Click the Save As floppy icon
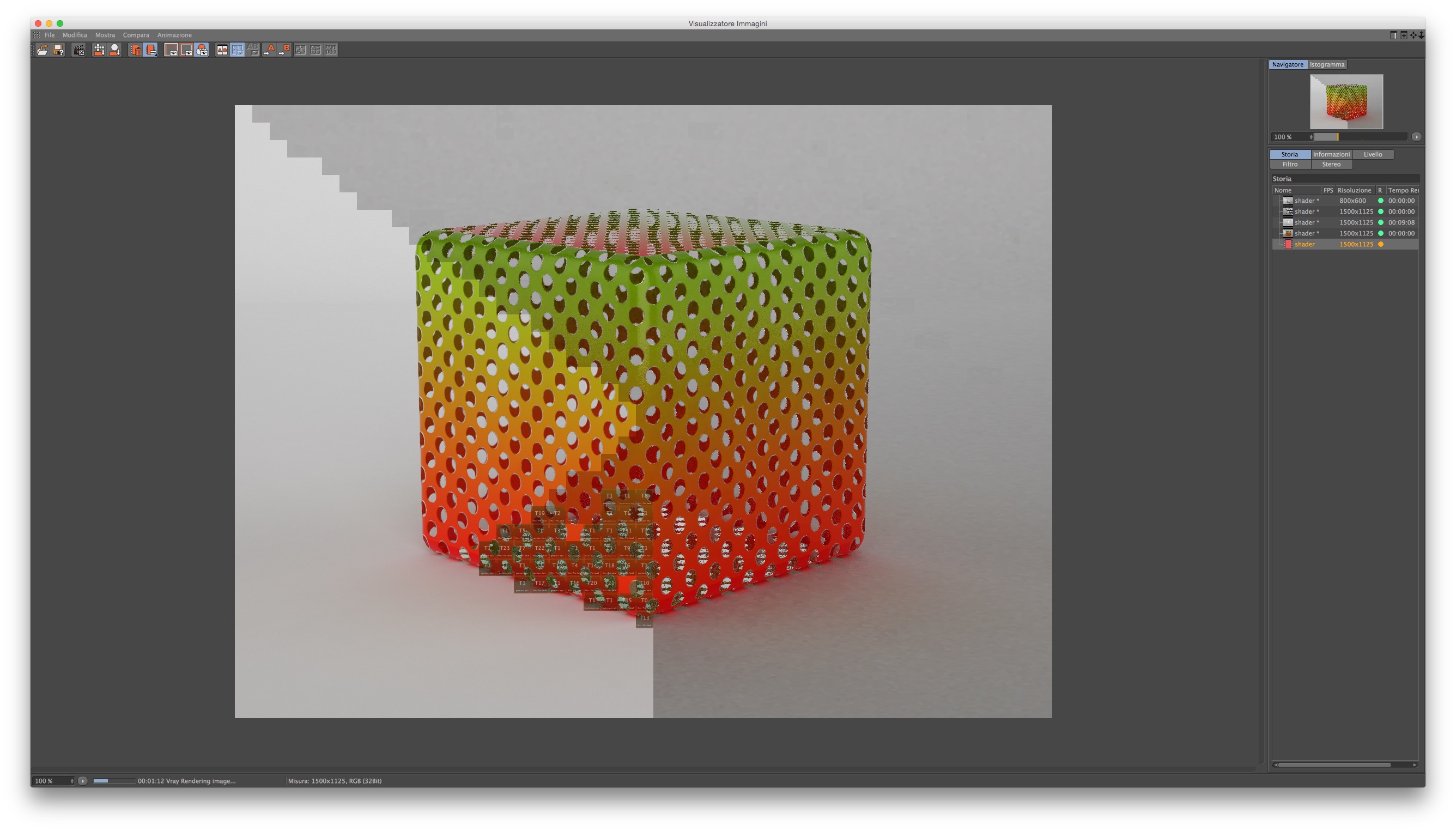The image size is (1456, 831). [58, 50]
